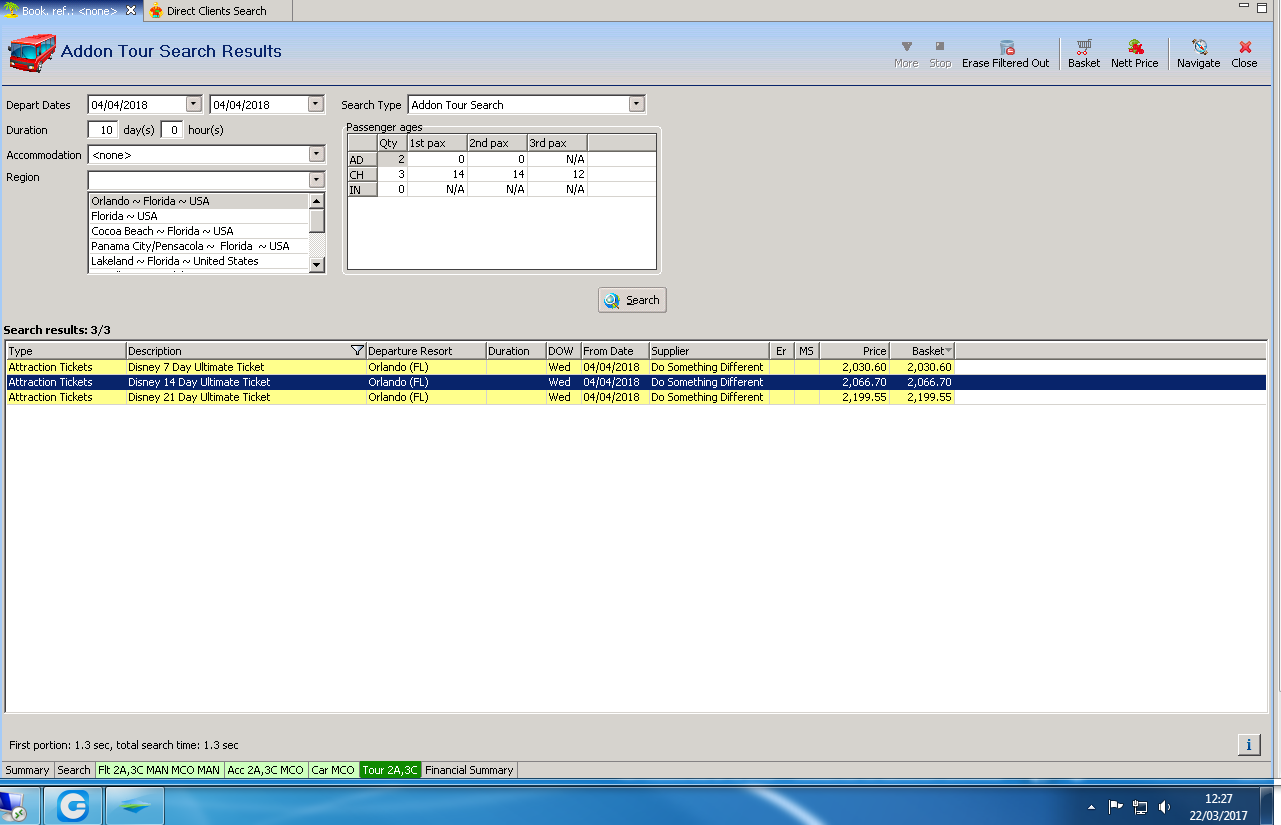Click the network tray icon
This screenshot has width=1281, height=825.
[1139, 806]
